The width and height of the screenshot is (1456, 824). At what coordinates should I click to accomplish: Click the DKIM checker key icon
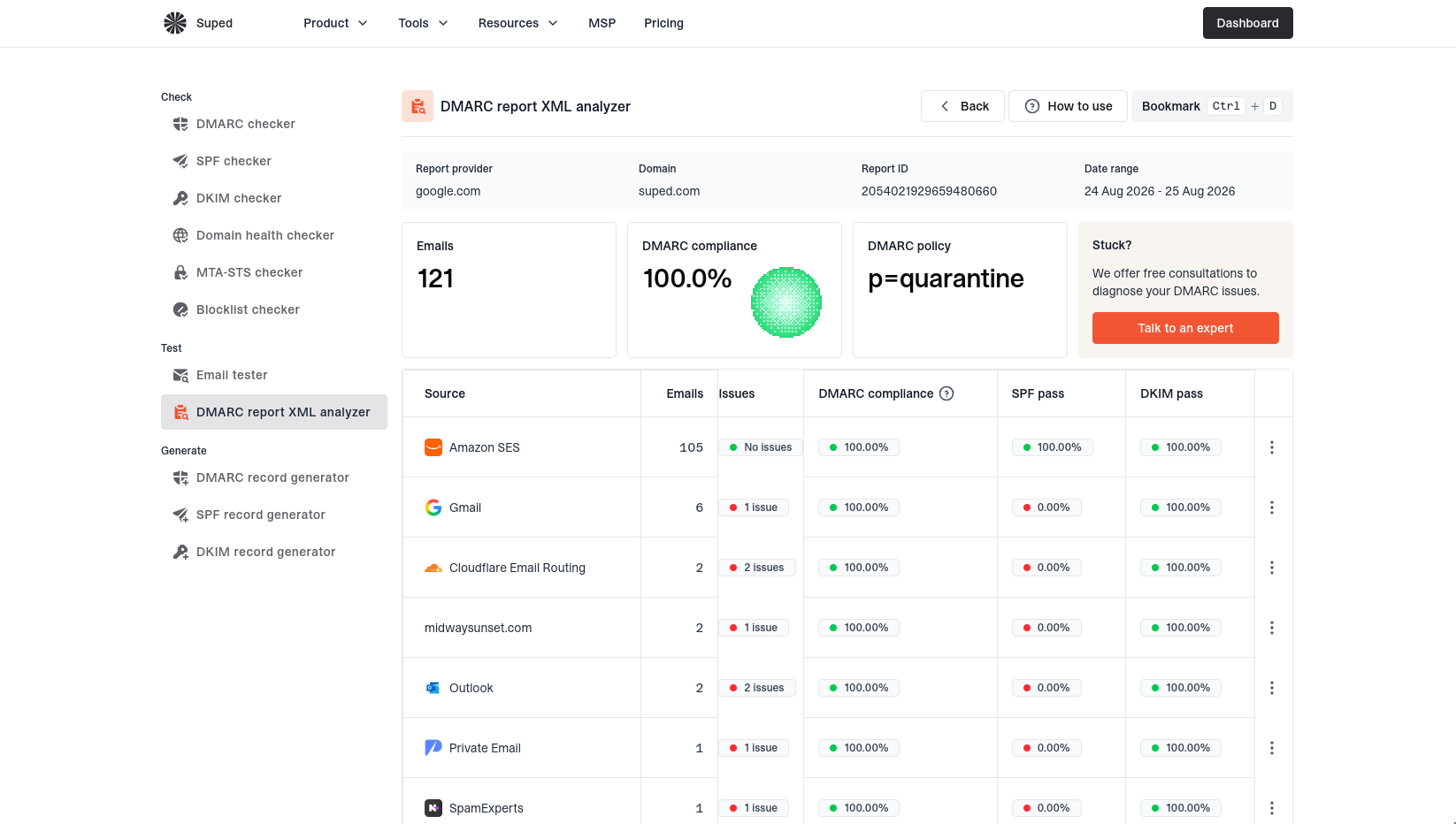click(x=180, y=198)
